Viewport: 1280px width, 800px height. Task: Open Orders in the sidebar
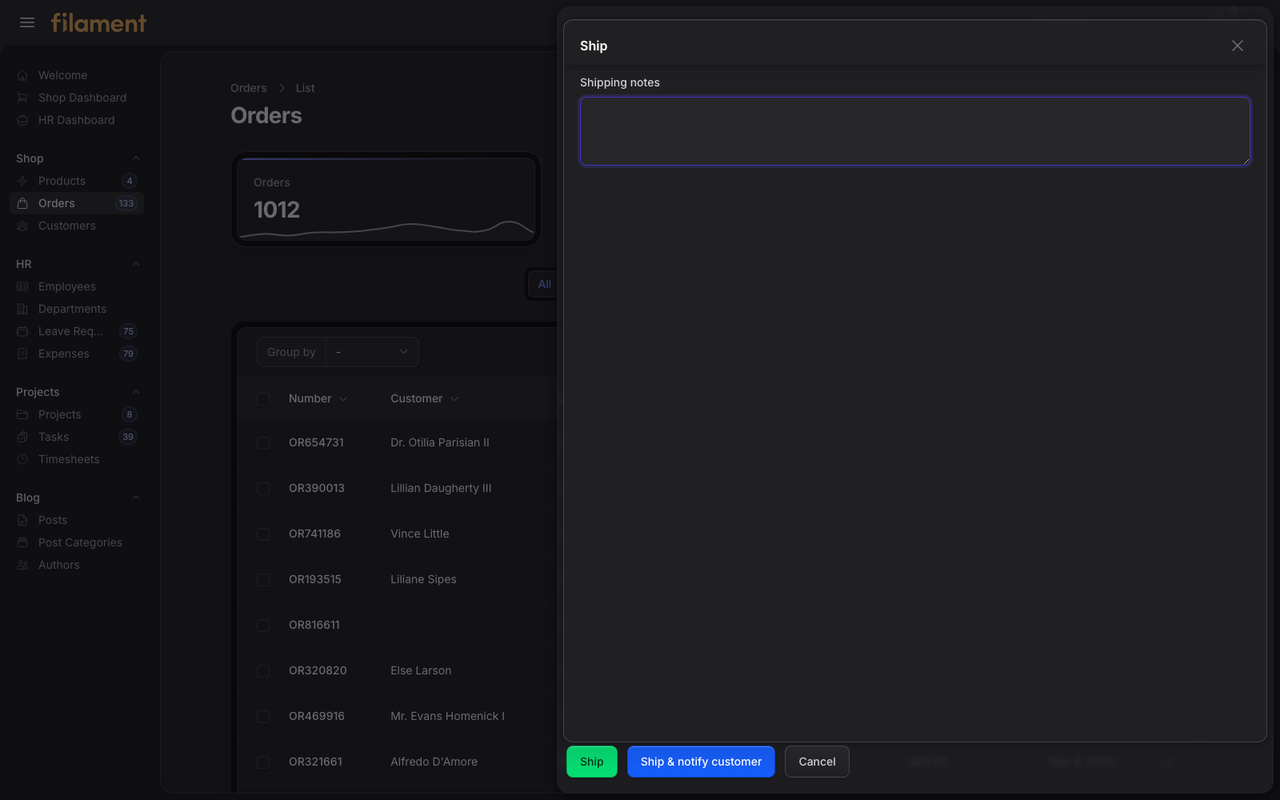(x=77, y=203)
